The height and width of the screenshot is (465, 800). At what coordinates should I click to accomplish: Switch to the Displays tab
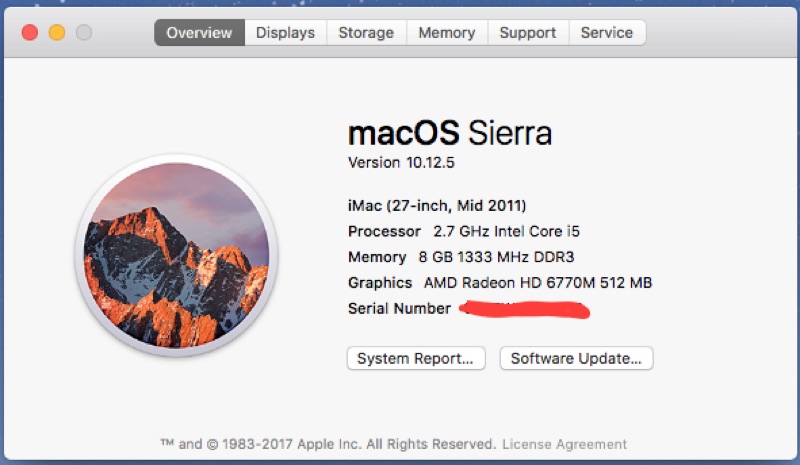[x=285, y=33]
